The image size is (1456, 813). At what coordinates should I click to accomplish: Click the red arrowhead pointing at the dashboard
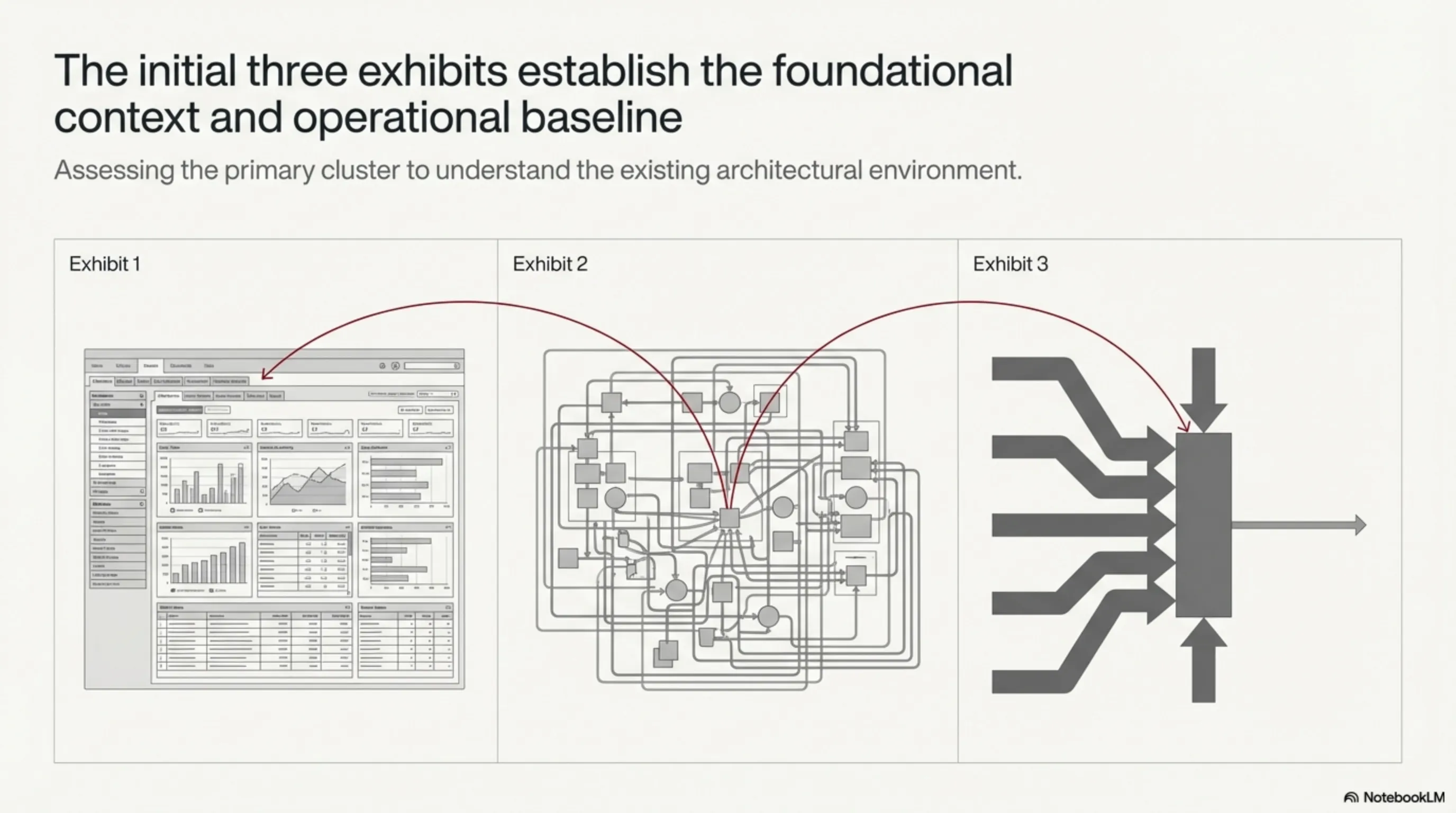click(266, 375)
